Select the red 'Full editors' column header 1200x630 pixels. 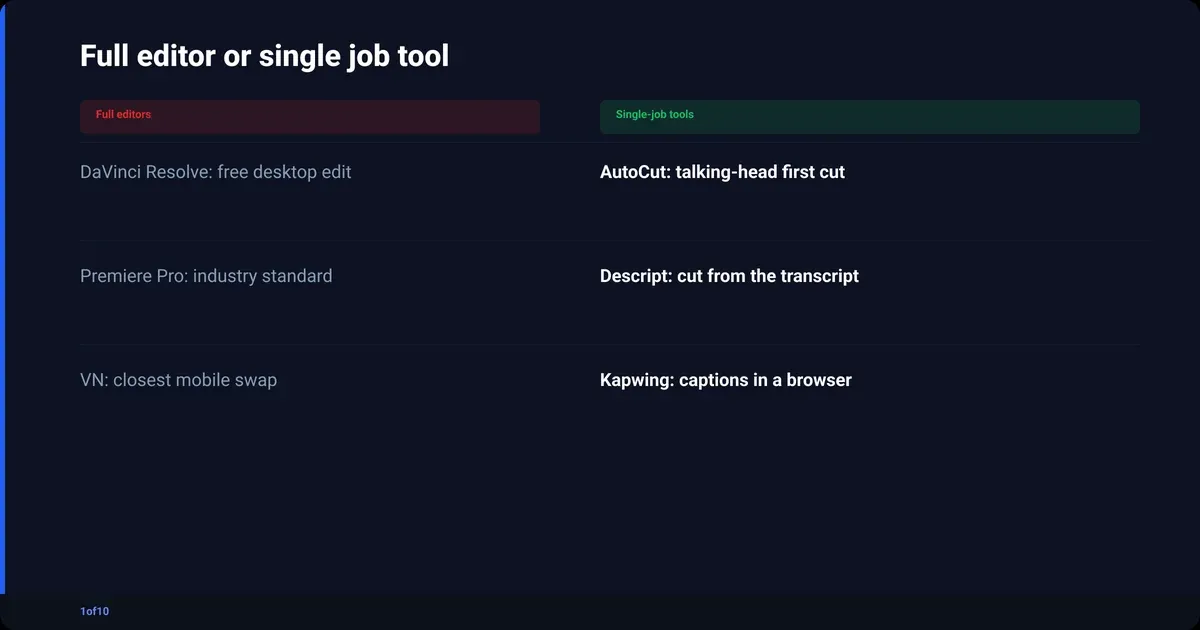coord(310,117)
